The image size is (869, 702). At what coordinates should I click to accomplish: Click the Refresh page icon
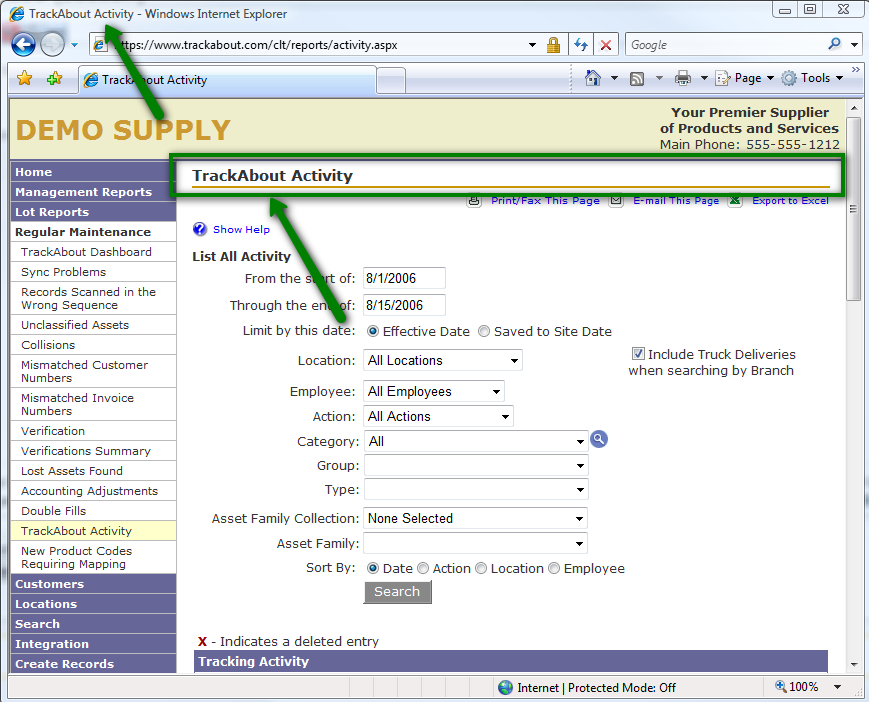[581, 45]
